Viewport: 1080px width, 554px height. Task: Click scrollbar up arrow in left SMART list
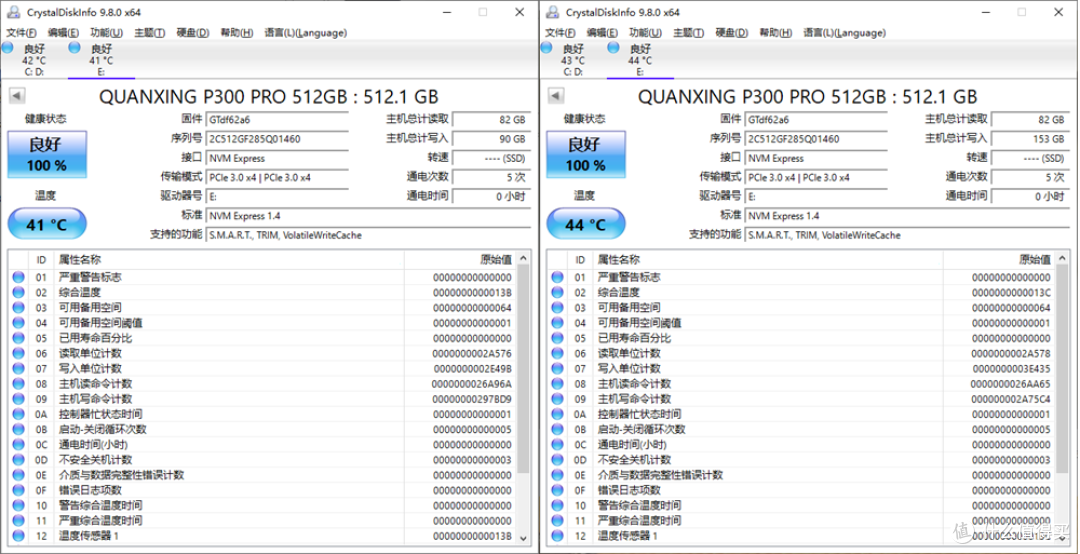[x=523, y=259]
